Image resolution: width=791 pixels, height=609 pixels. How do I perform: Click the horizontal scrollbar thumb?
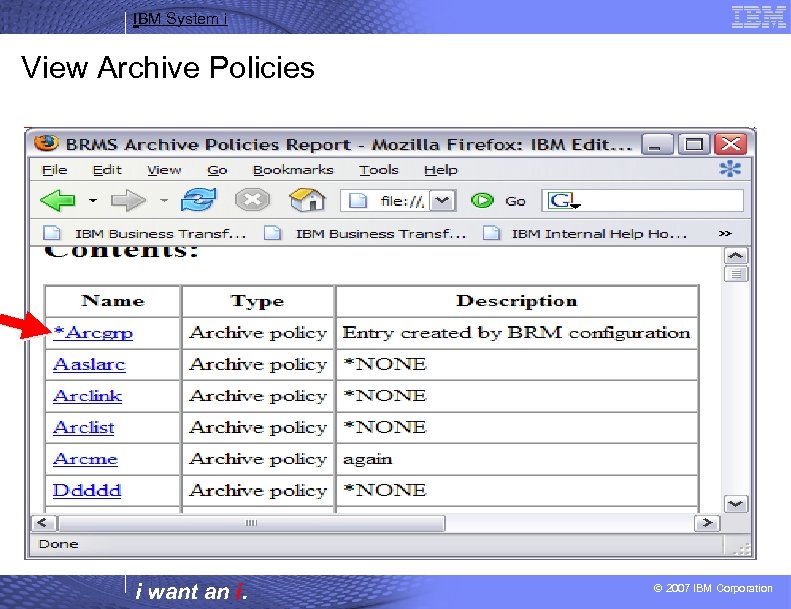click(x=251, y=523)
